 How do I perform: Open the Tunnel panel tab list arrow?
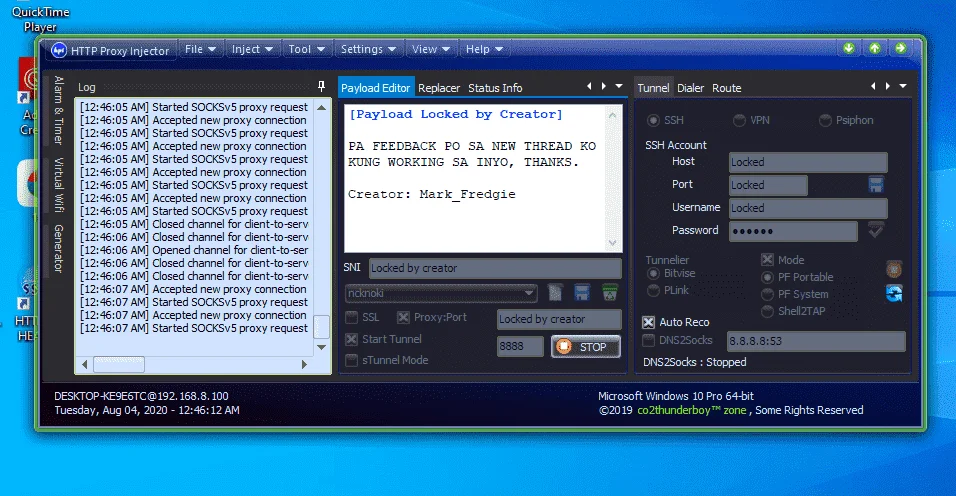pos(903,87)
